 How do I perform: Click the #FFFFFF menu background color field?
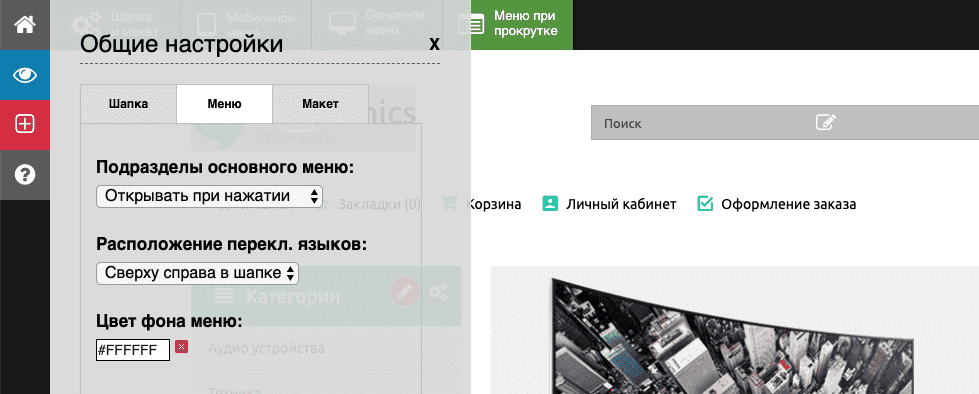133,350
